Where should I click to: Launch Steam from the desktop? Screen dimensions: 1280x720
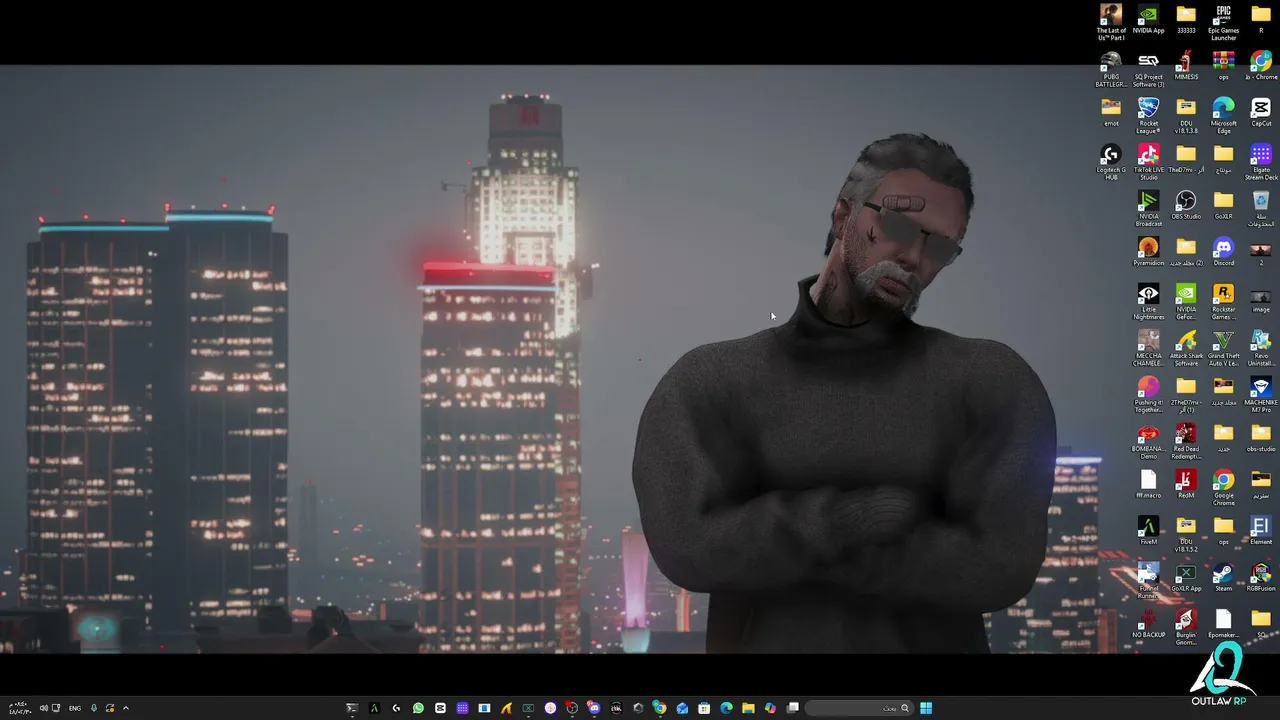click(x=1223, y=575)
